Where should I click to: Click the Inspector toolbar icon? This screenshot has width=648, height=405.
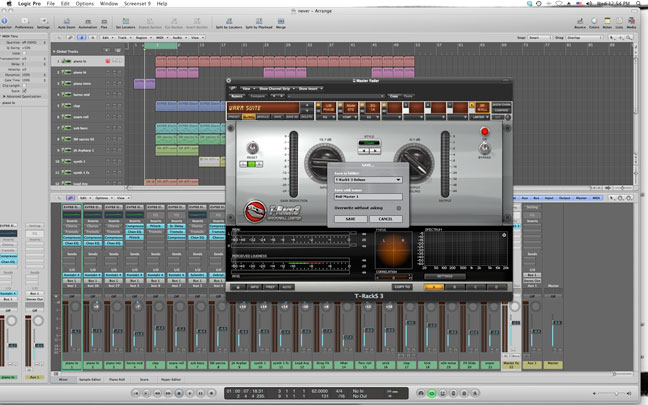(5, 22)
